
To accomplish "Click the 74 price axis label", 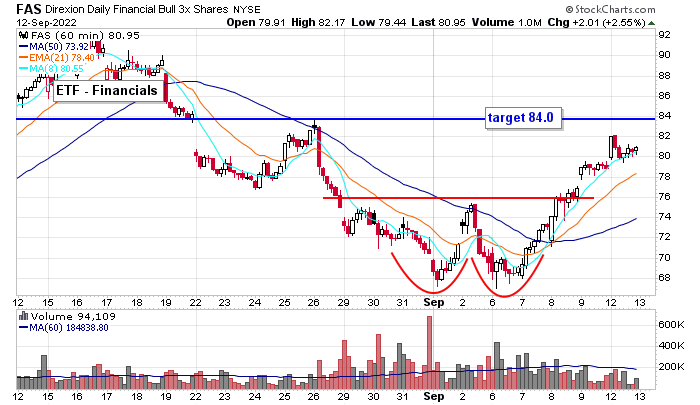I will click(664, 217).
